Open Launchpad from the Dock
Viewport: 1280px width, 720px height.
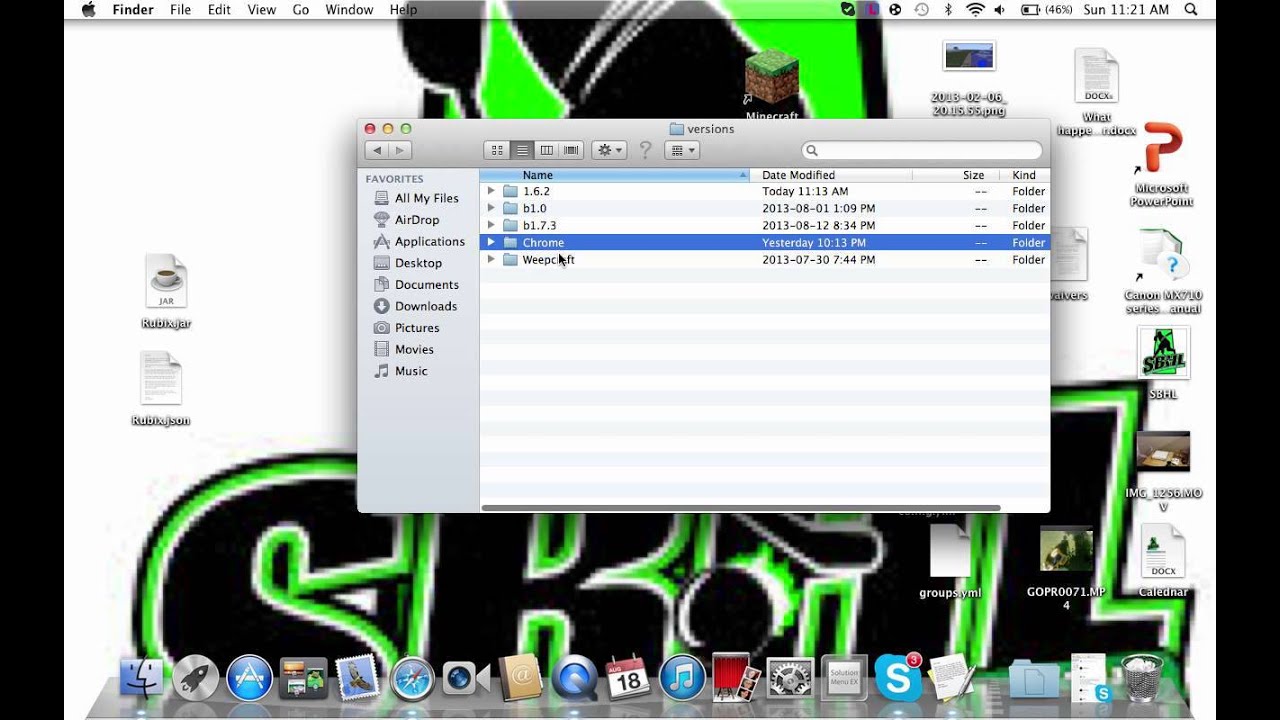point(195,679)
